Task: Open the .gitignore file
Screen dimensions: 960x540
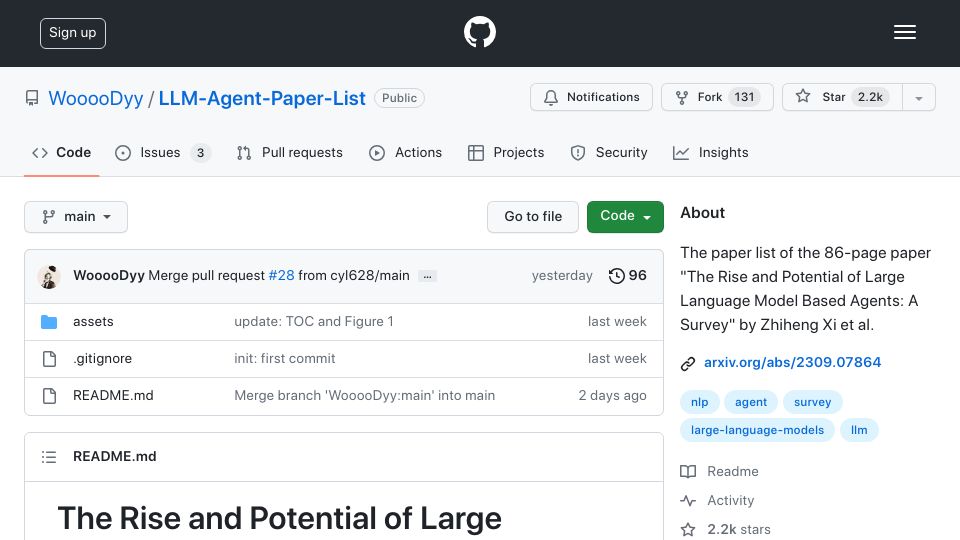Action: (102, 359)
